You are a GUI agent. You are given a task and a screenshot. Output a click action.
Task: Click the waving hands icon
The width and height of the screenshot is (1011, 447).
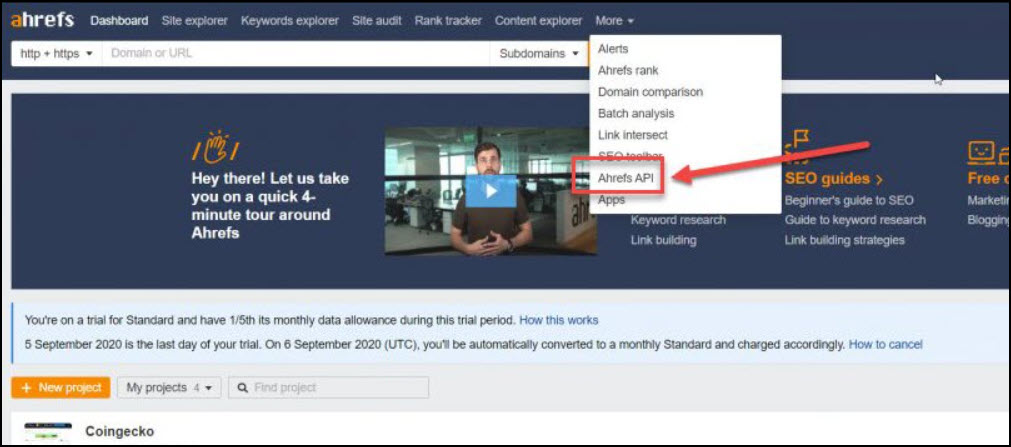point(216,147)
